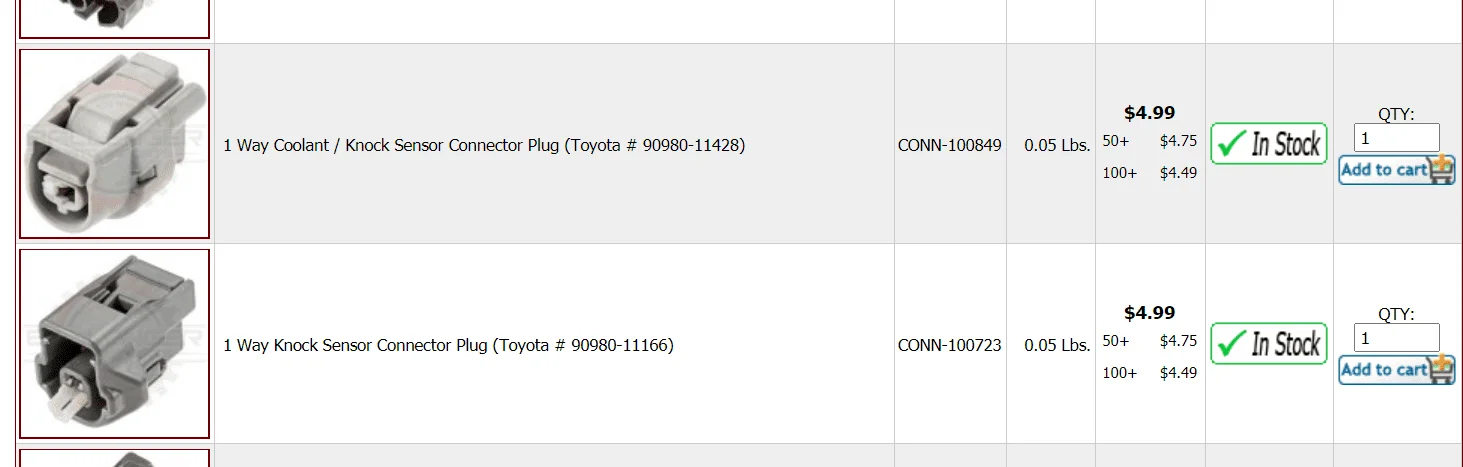Click cart icon on Add to cart for CONN-100849
This screenshot has height=467, width=1463.
coord(1442,169)
